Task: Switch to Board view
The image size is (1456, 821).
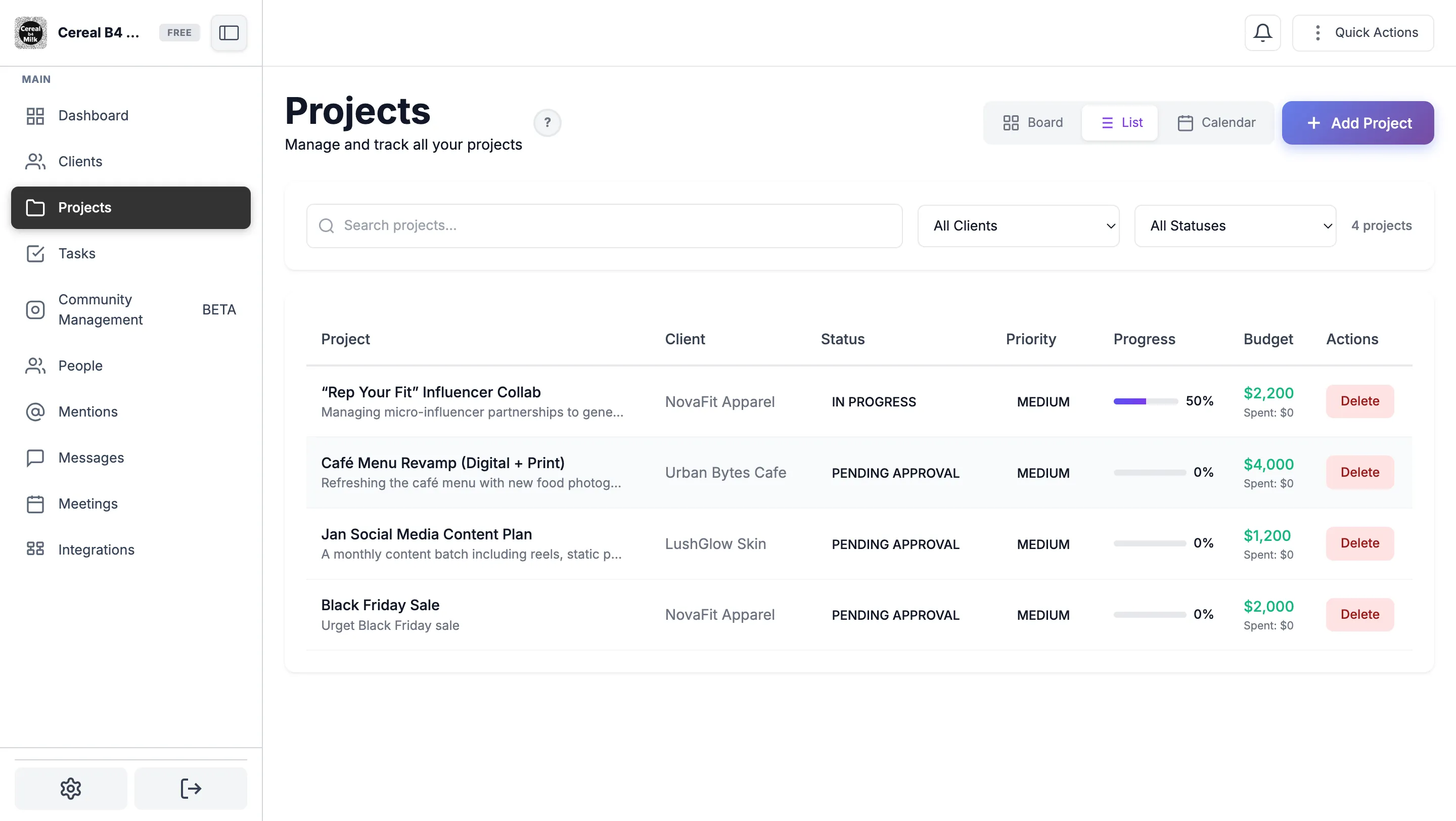Action: [x=1033, y=123]
